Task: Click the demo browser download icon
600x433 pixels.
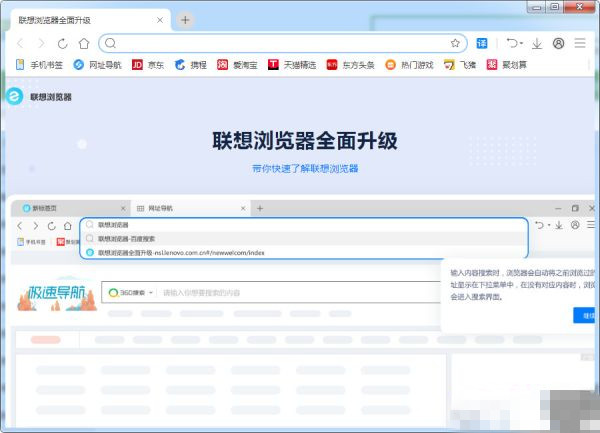Action: [559, 225]
